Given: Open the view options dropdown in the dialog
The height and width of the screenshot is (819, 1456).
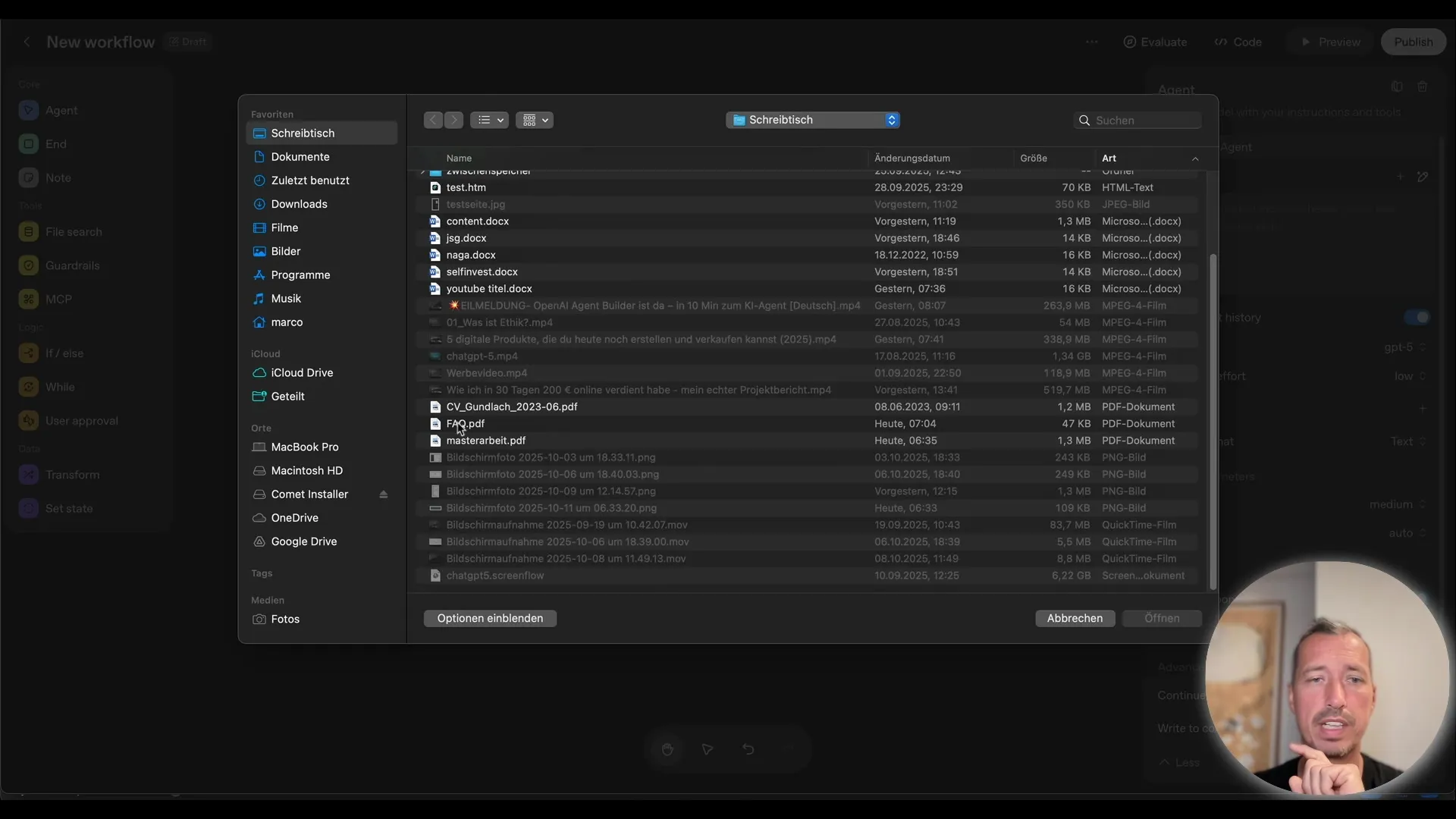Looking at the screenshot, I should (490, 120).
